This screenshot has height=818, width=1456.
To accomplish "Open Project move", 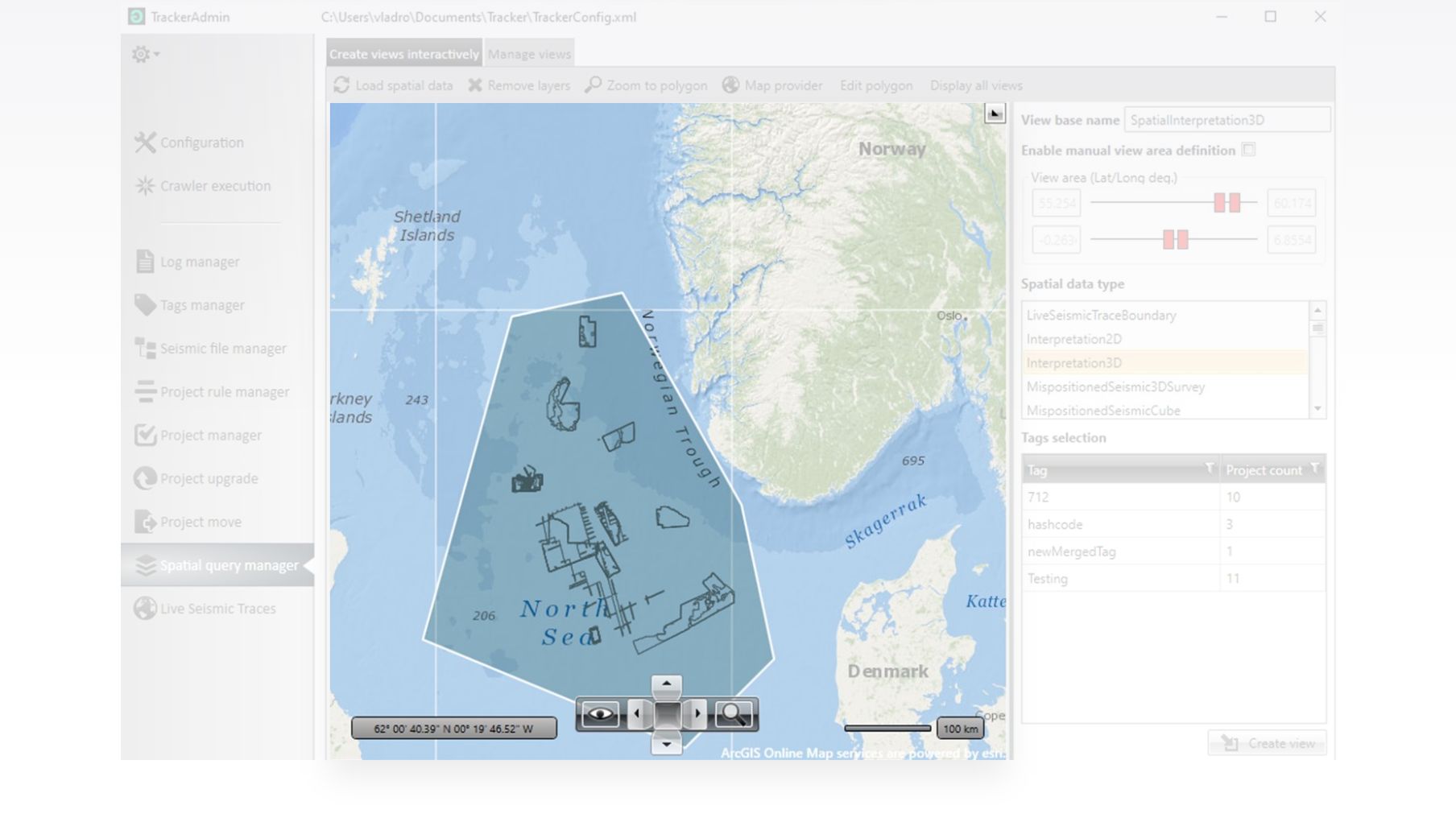I will tap(188, 522).
